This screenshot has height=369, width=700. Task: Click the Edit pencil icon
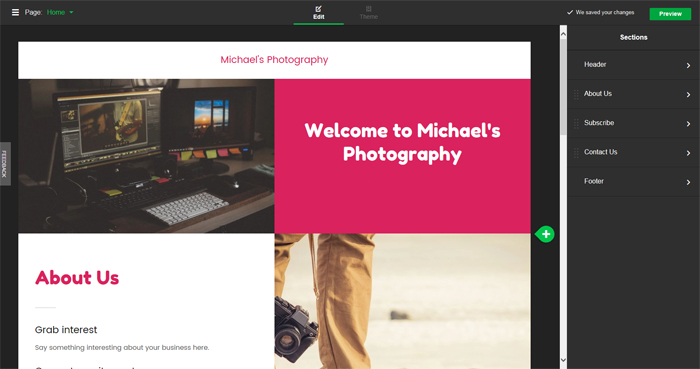click(x=318, y=8)
